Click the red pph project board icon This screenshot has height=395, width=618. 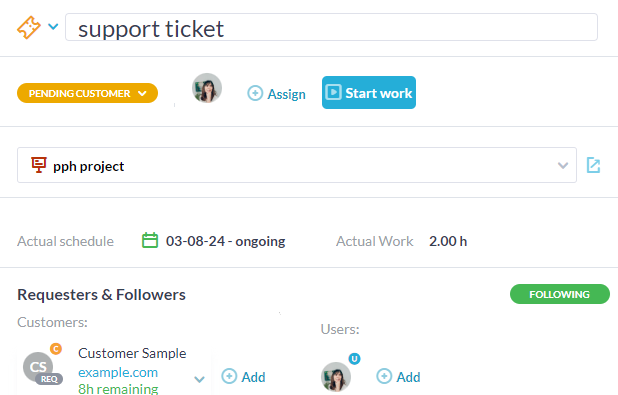39,165
